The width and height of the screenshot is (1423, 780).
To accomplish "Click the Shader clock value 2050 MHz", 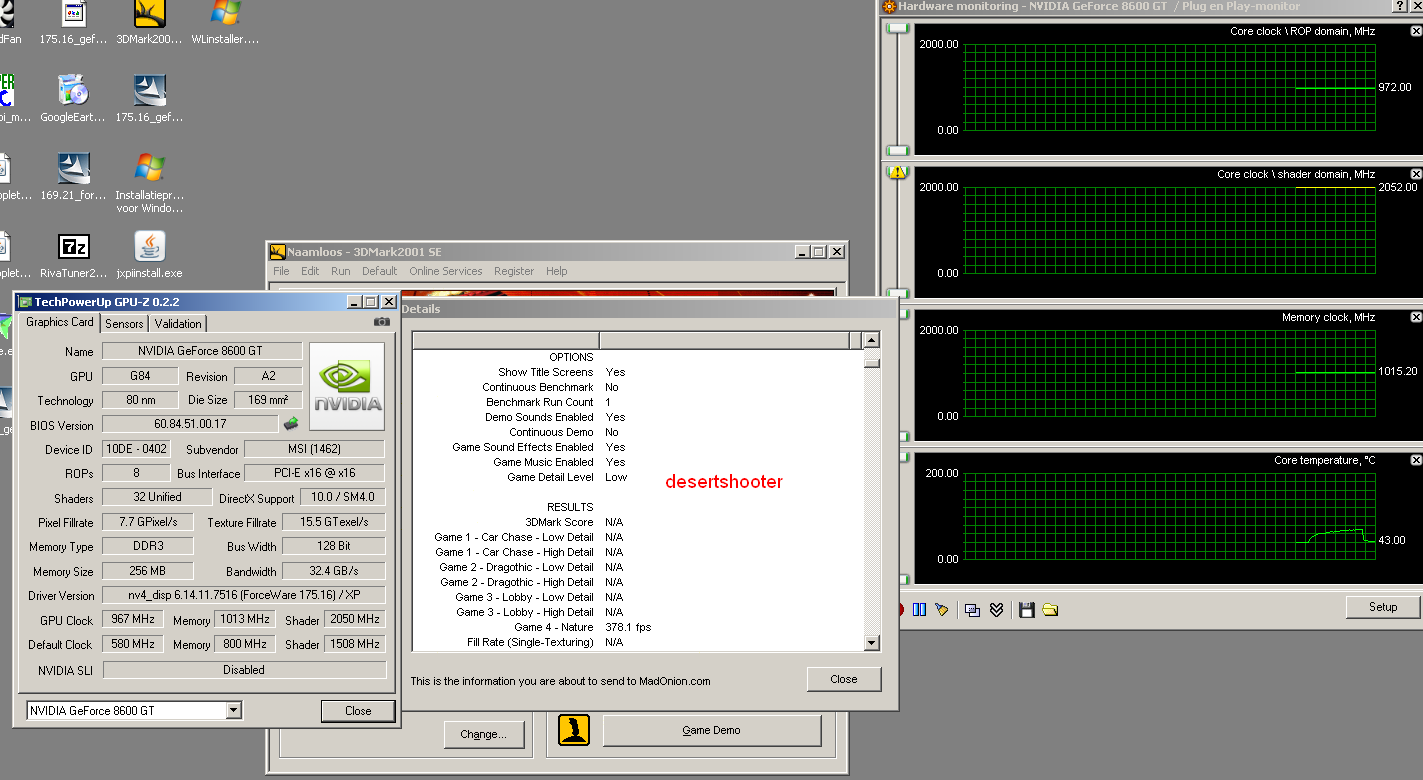I will click(x=355, y=619).
